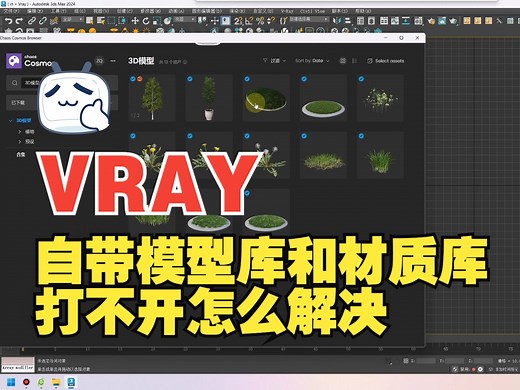Activate the Select and Move tool

coord(135,21)
